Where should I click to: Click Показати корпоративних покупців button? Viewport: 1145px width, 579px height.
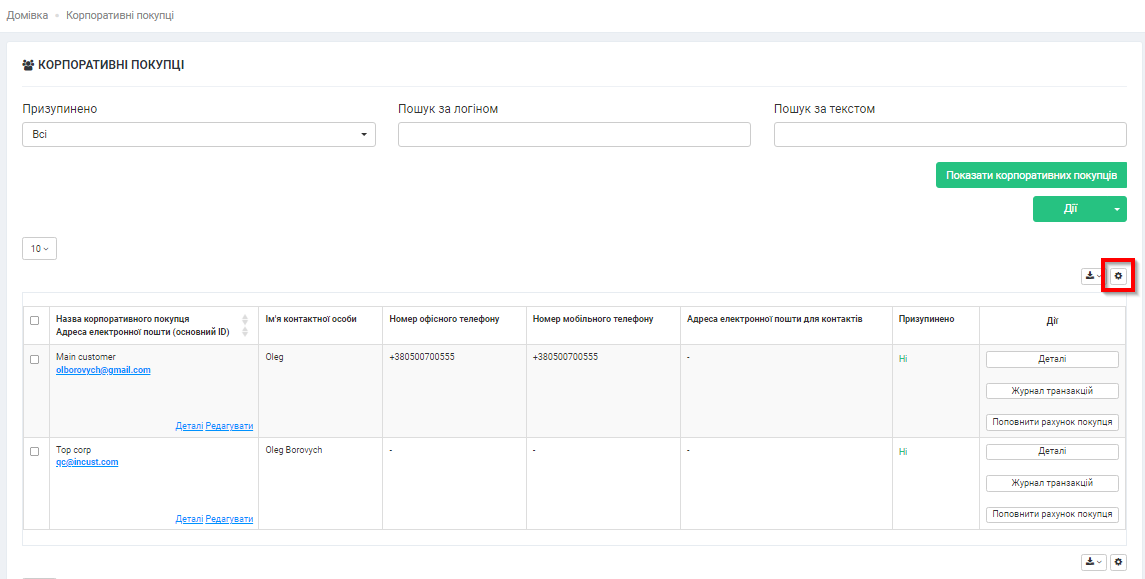(1031, 175)
